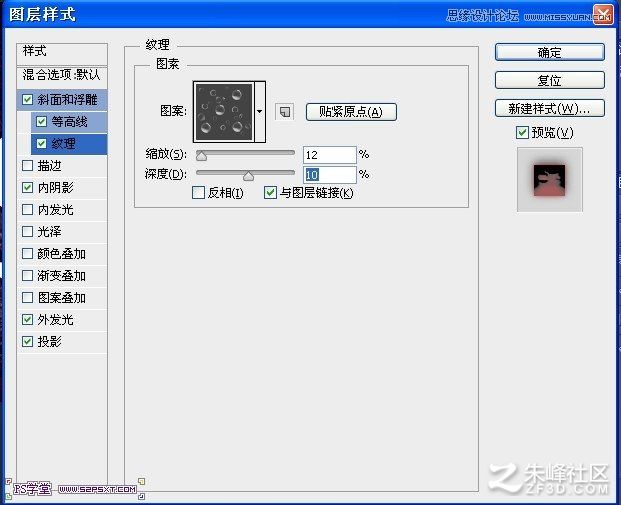621x505 pixels.
Task: Open the 内阴影 settings entry
Action: [55, 187]
